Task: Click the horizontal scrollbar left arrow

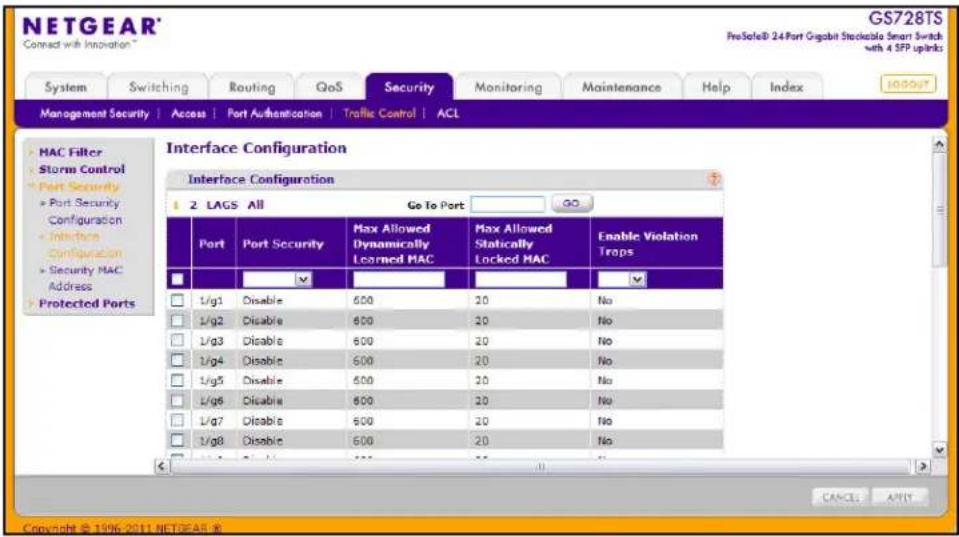Action: point(161,466)
